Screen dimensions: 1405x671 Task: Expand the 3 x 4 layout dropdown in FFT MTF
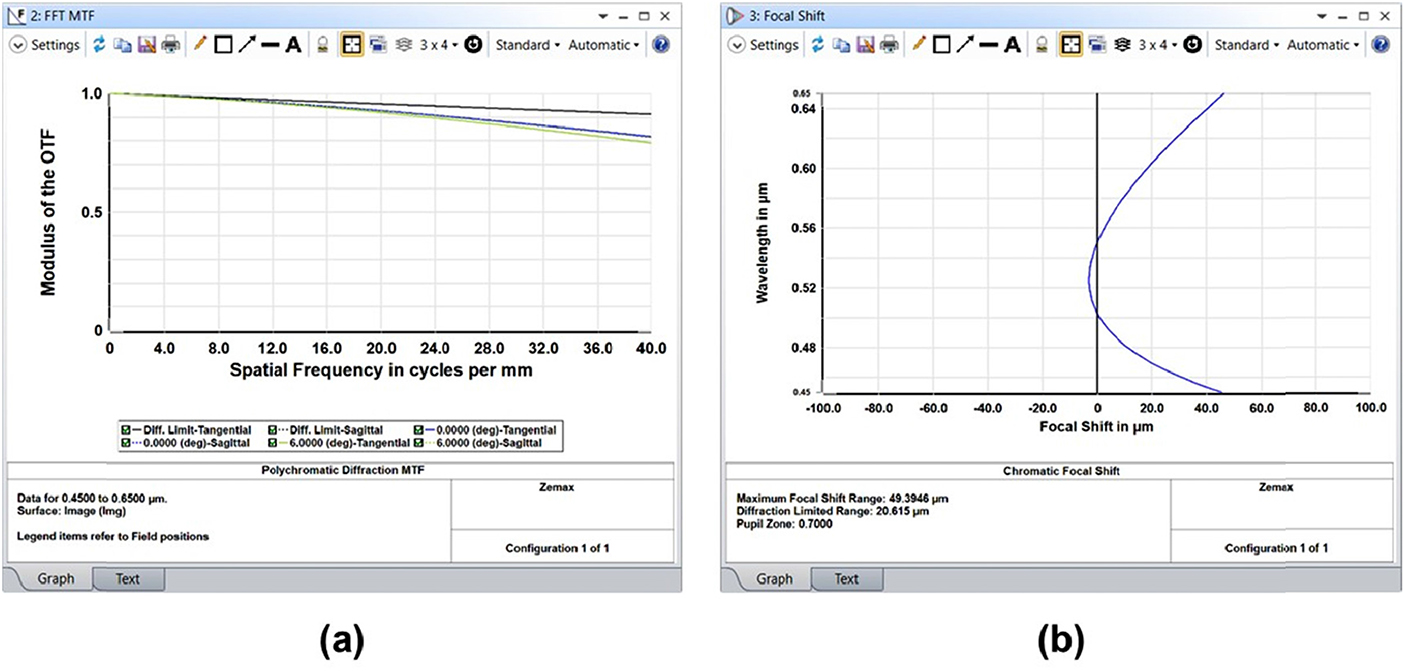[x=441, y=45]
